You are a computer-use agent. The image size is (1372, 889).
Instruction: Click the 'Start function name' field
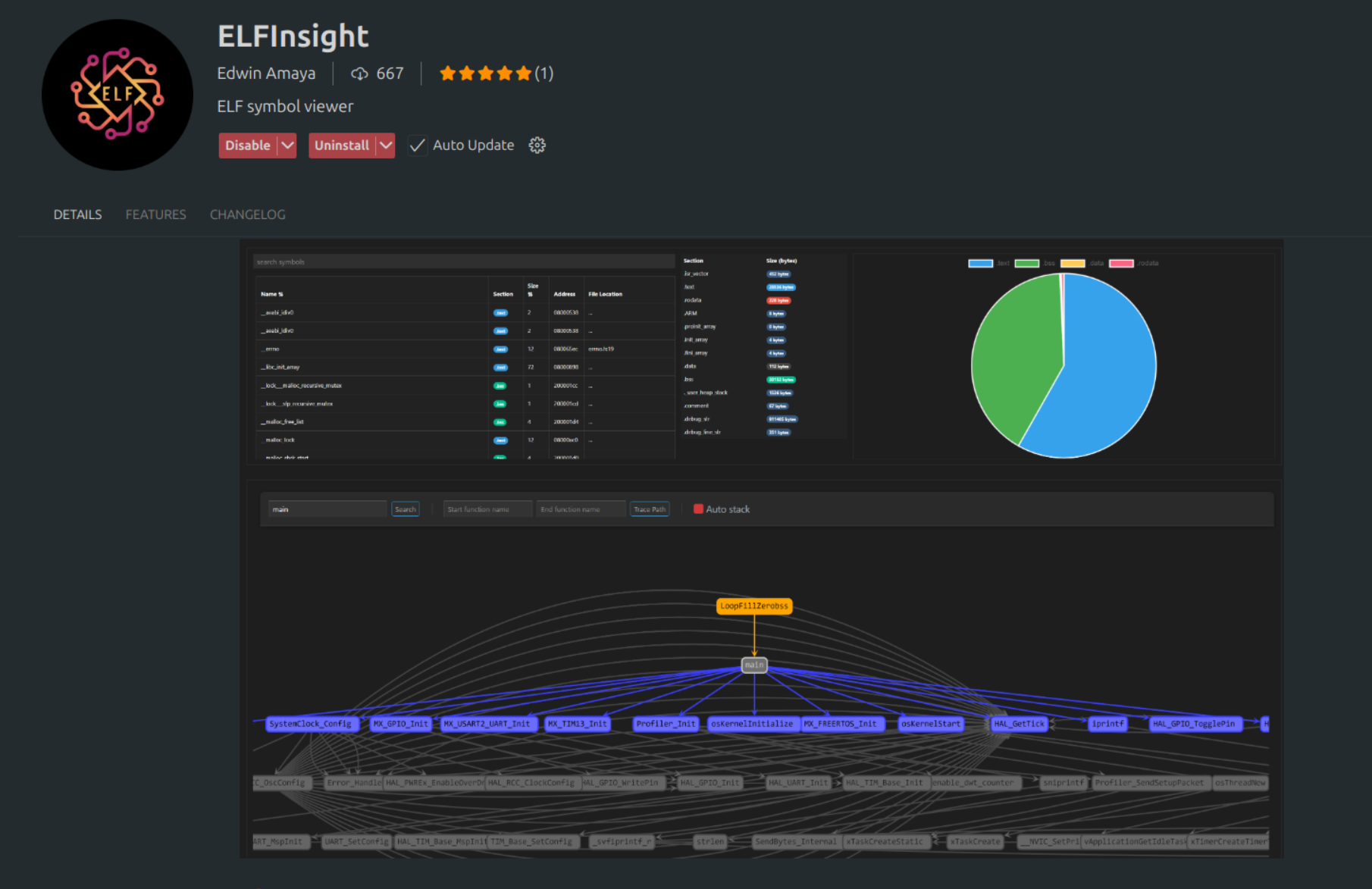coord(487,509)
